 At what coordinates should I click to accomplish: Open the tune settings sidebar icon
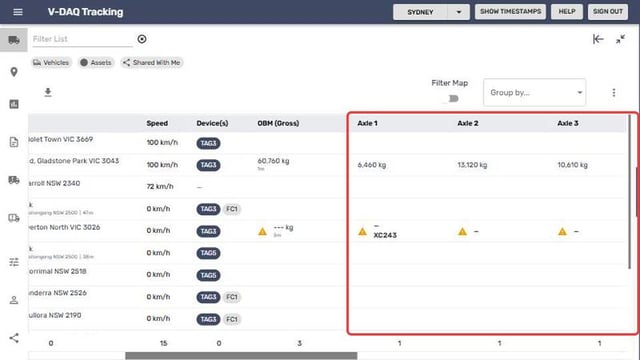click(14, 262)
